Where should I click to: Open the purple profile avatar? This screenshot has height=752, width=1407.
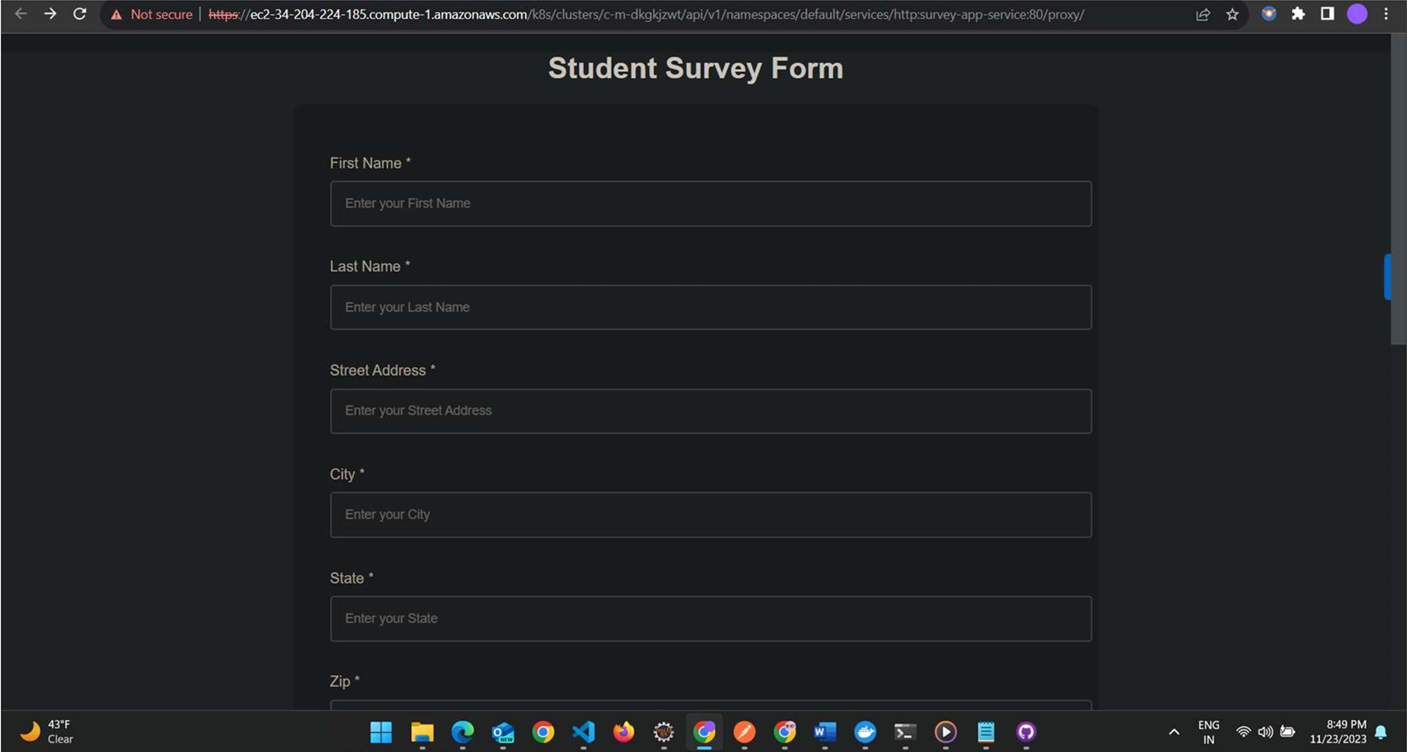[1357, 14]
